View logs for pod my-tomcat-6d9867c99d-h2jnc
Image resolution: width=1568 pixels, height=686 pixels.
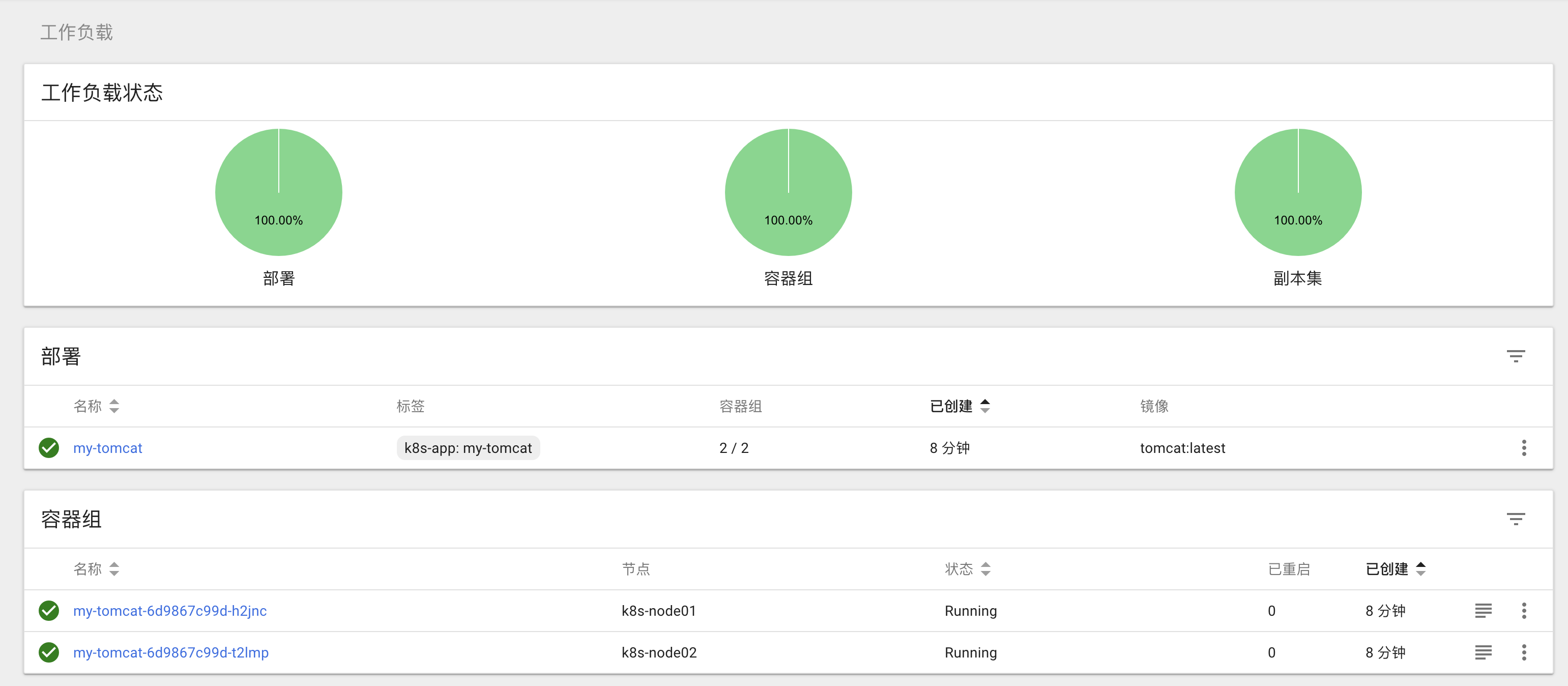(x=1483, y=611)
